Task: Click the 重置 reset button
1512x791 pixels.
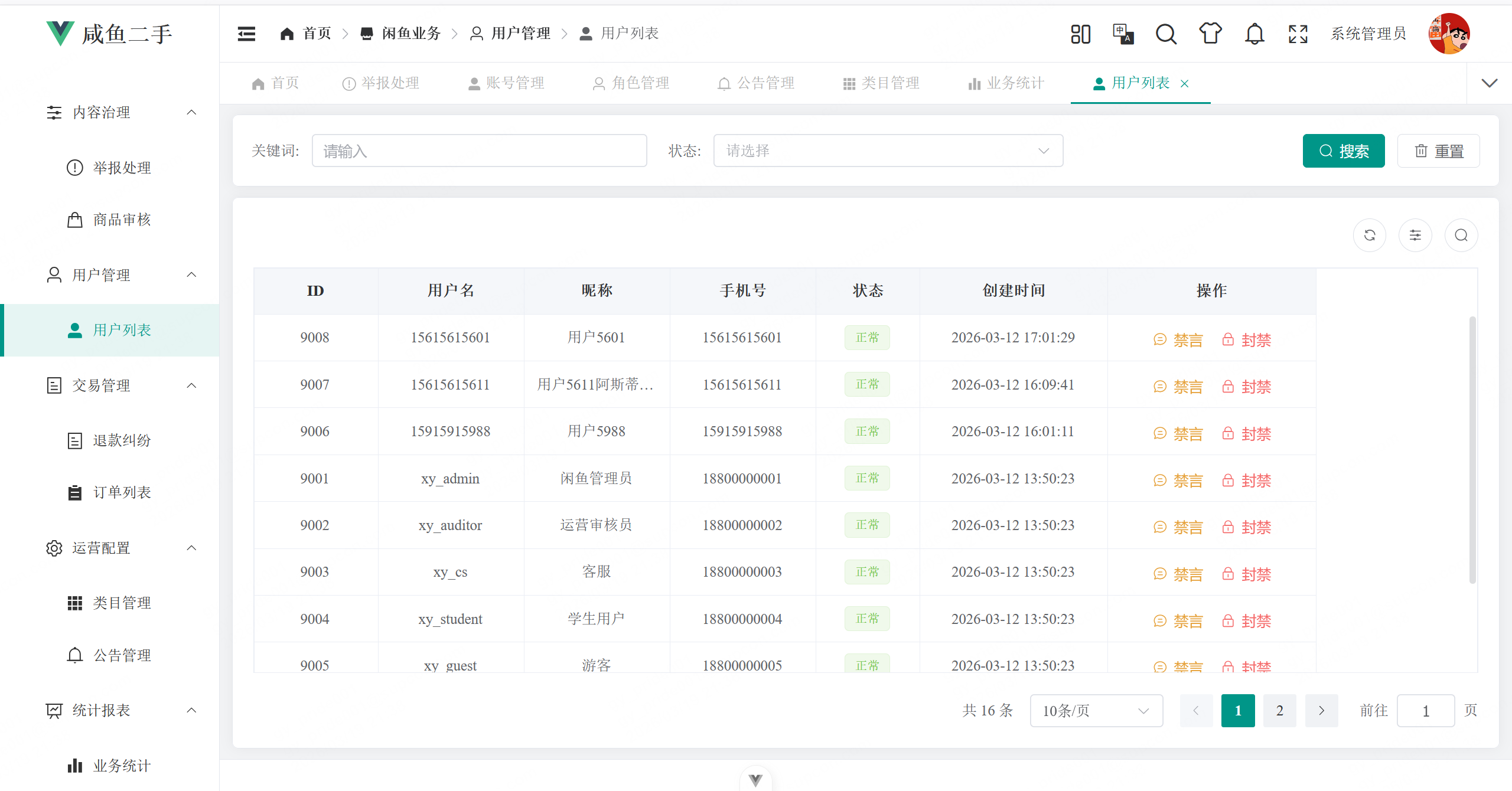Action: click(1438, 151)
